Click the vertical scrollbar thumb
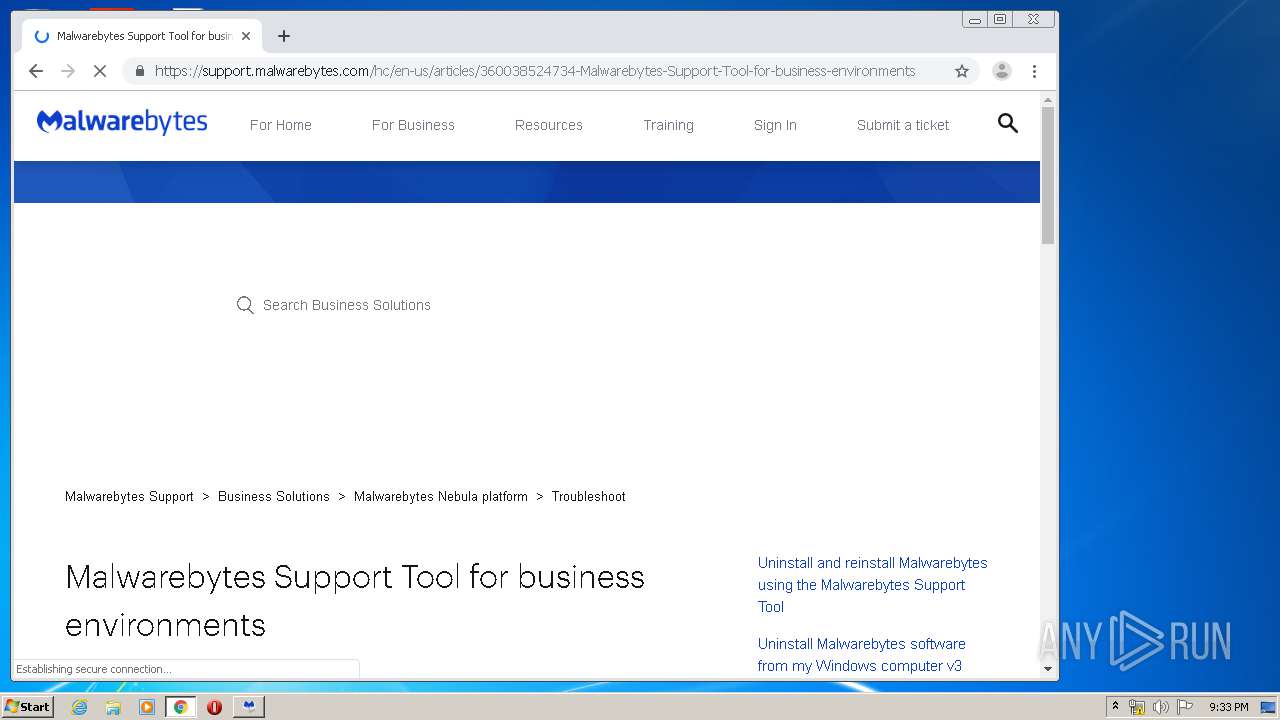 1048,175
